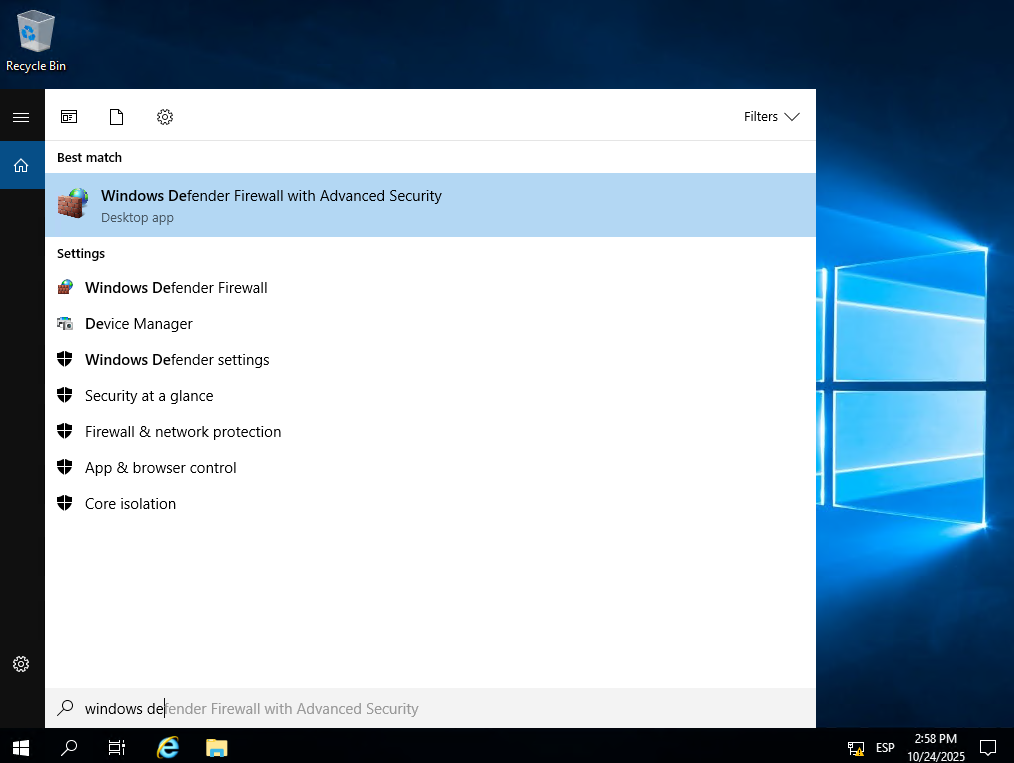
Task: Open Firewall & network protection
Action: [430, 432]
